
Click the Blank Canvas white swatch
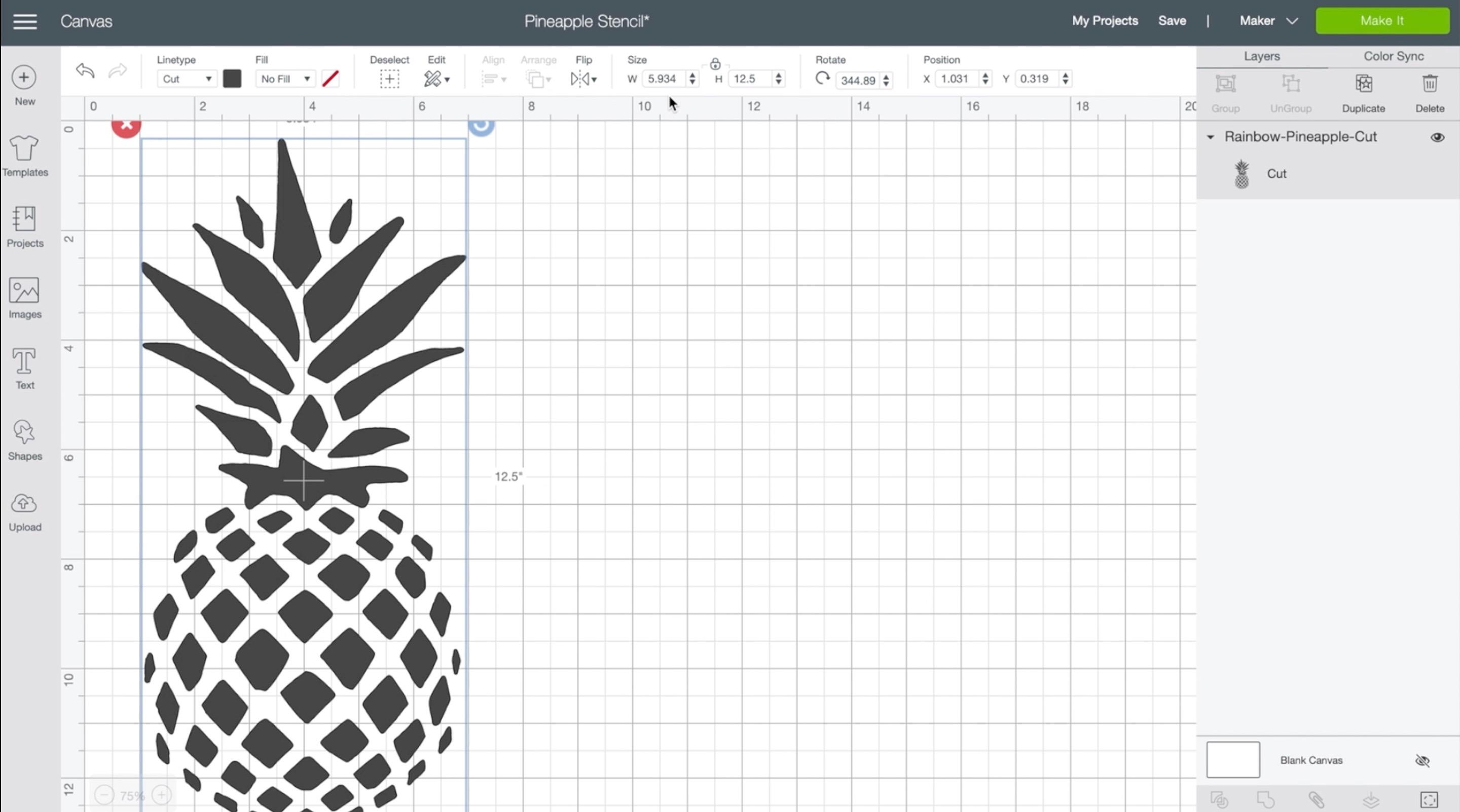point(1233,760)
